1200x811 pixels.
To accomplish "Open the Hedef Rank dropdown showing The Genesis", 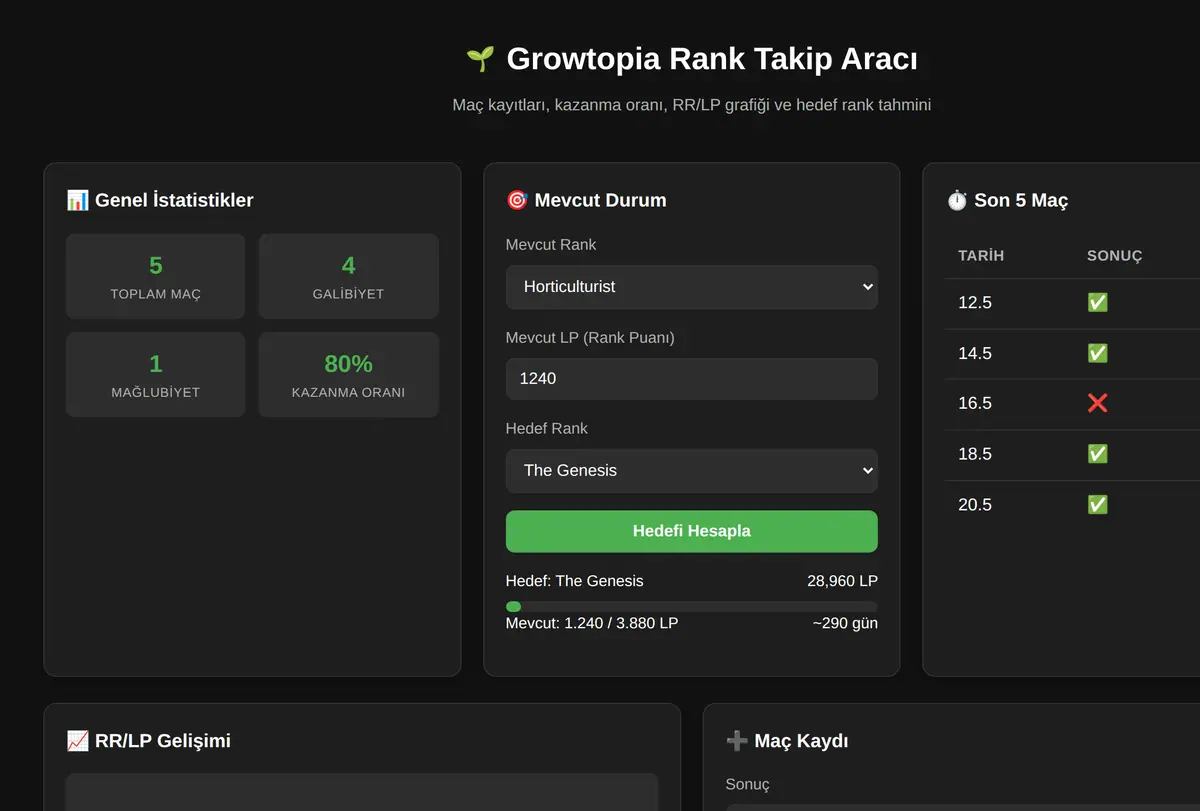I will pyautogui.click(x=692, y=470).
